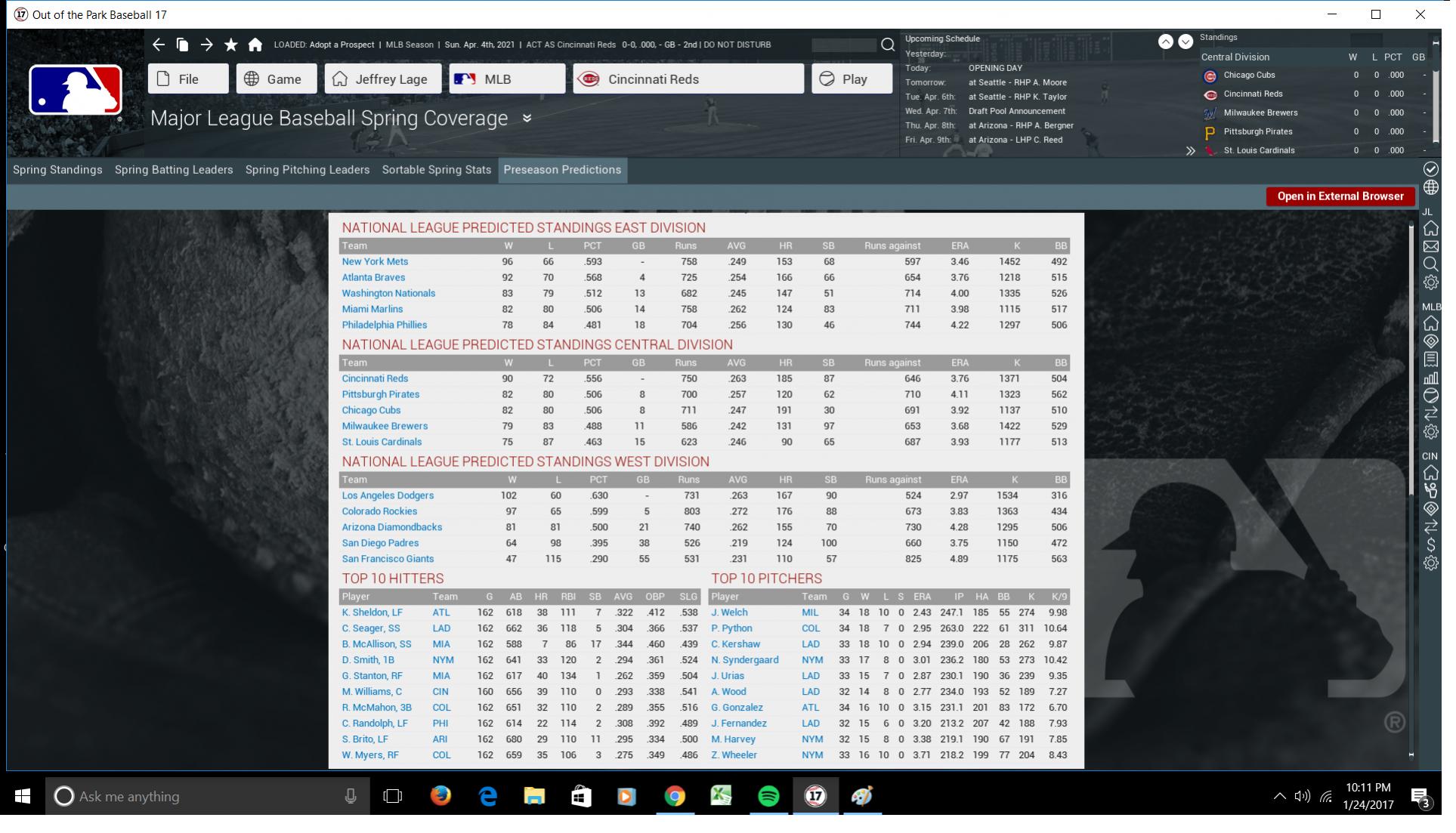This screenshot has height=833, width=1456.
Task: Open manager mail envelope icon
Action: click(x=1430, y=246)
